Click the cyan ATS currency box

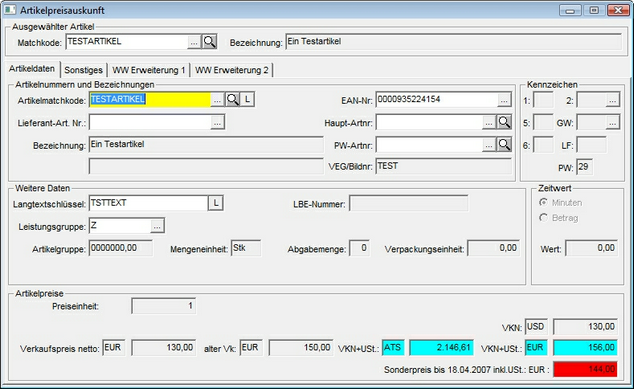(393, 347)
